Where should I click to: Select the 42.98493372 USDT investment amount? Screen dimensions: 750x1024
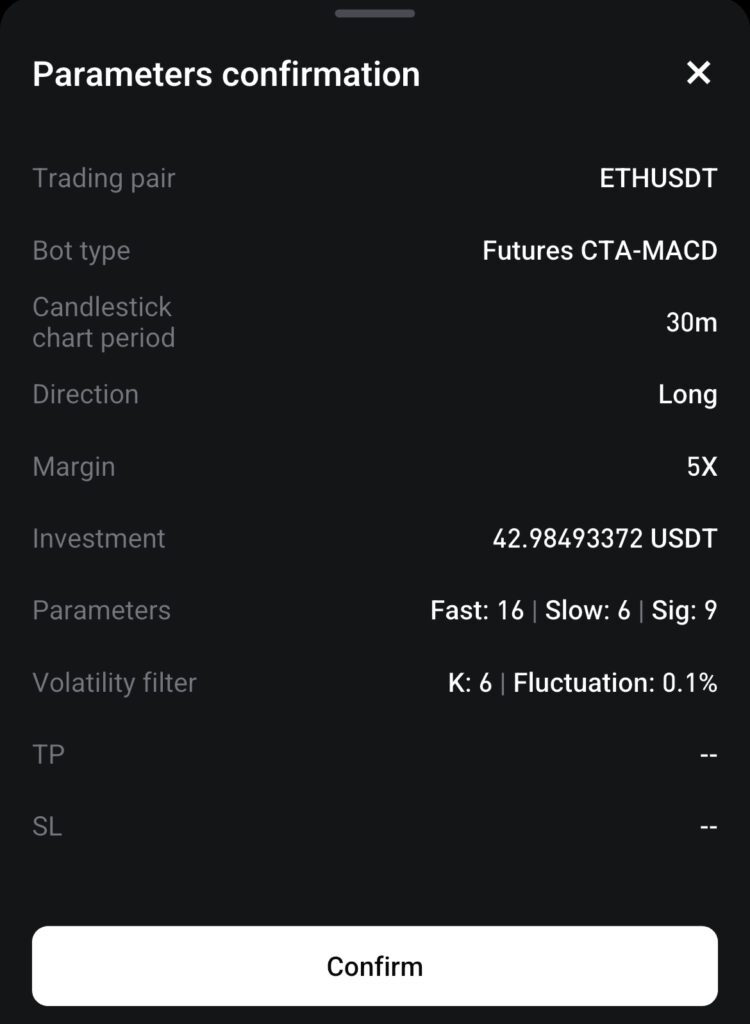605,539
